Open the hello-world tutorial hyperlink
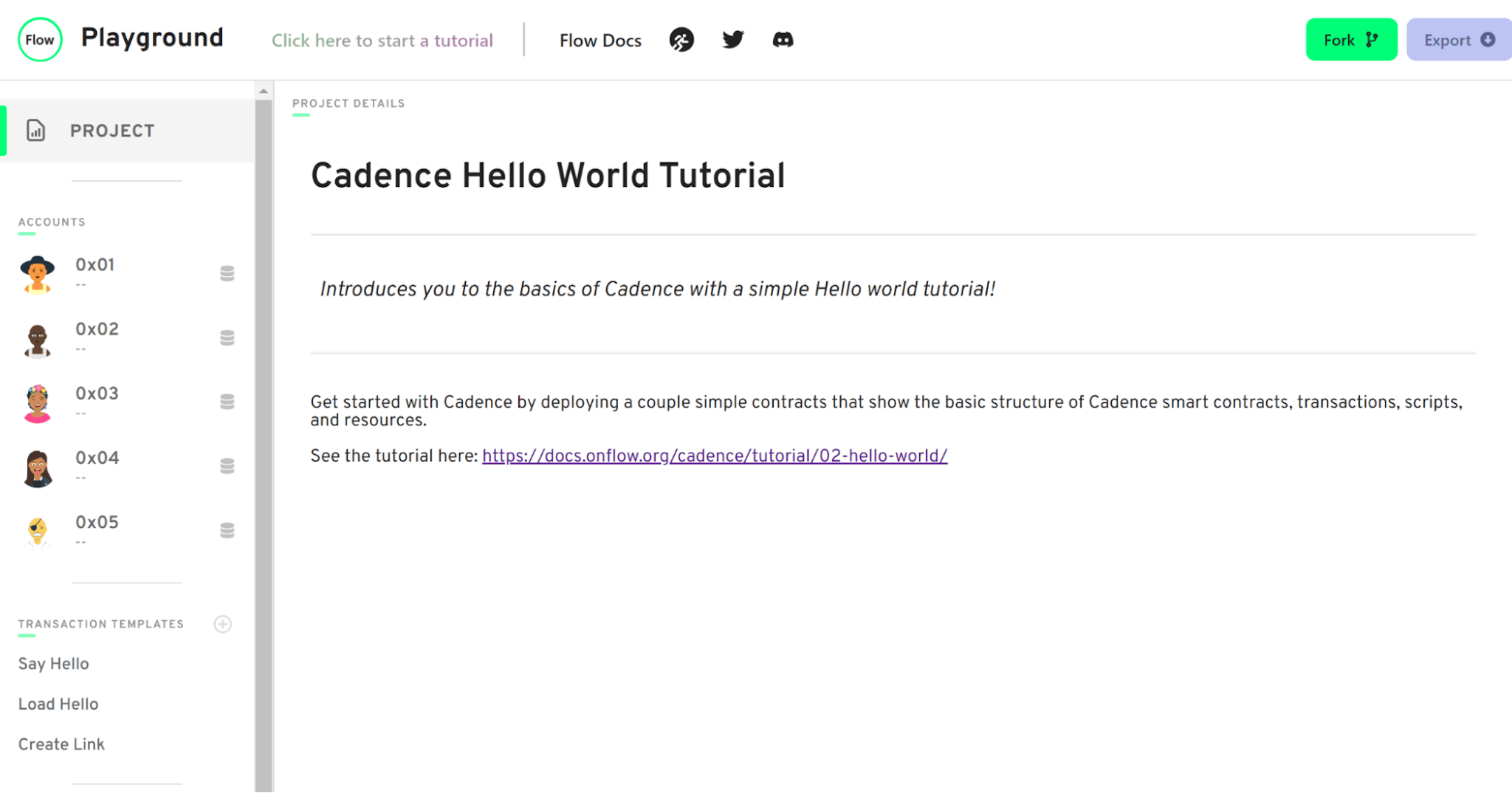This screenshot has height=793, width=1512. pyautogui.click(x=714, y=456)
